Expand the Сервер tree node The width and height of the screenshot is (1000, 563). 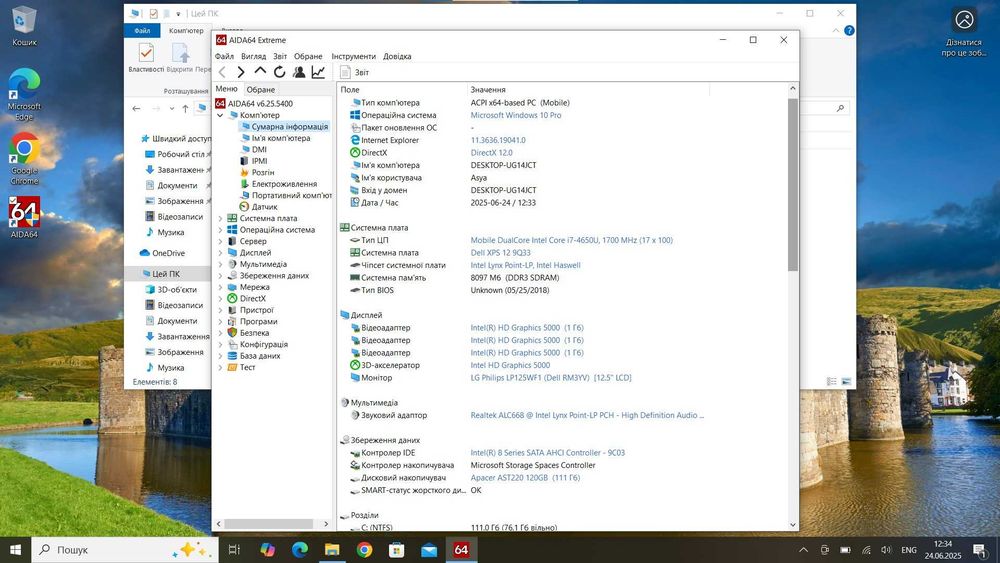click(220, 241)
